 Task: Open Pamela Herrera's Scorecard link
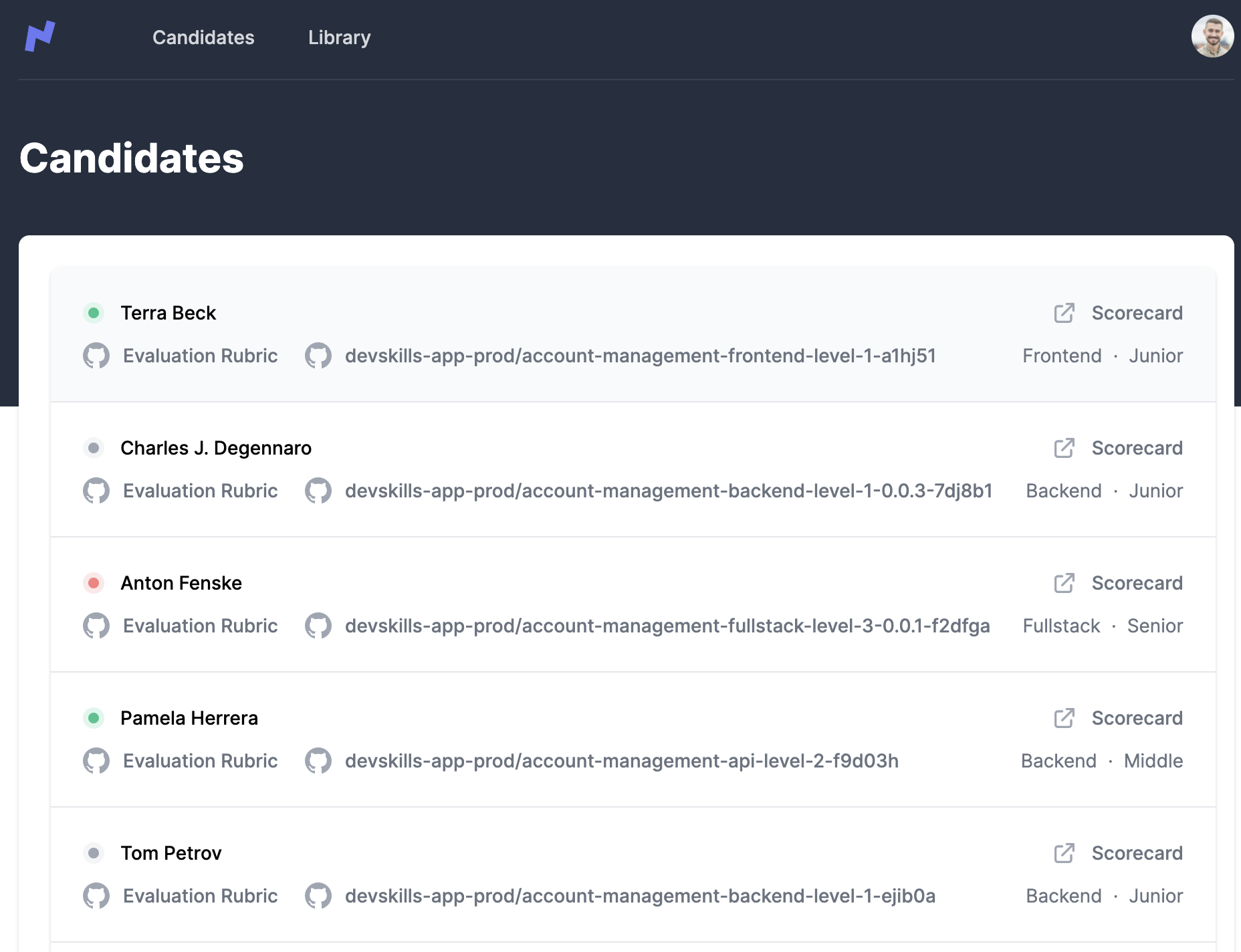pyautogui.click(x=1137, y=718)
